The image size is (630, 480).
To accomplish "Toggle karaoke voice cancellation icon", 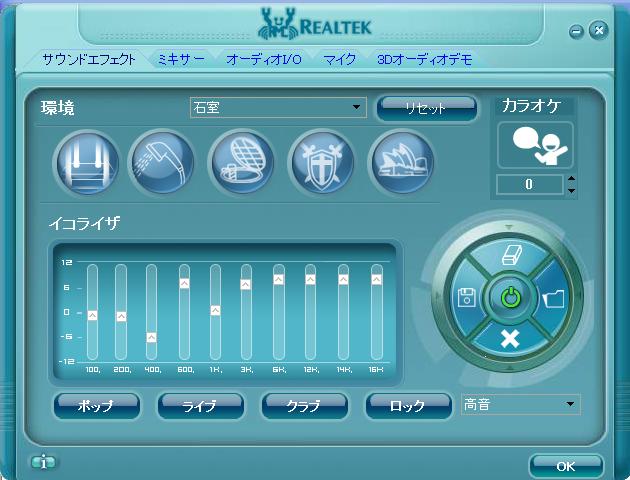I will coord(535,145).
